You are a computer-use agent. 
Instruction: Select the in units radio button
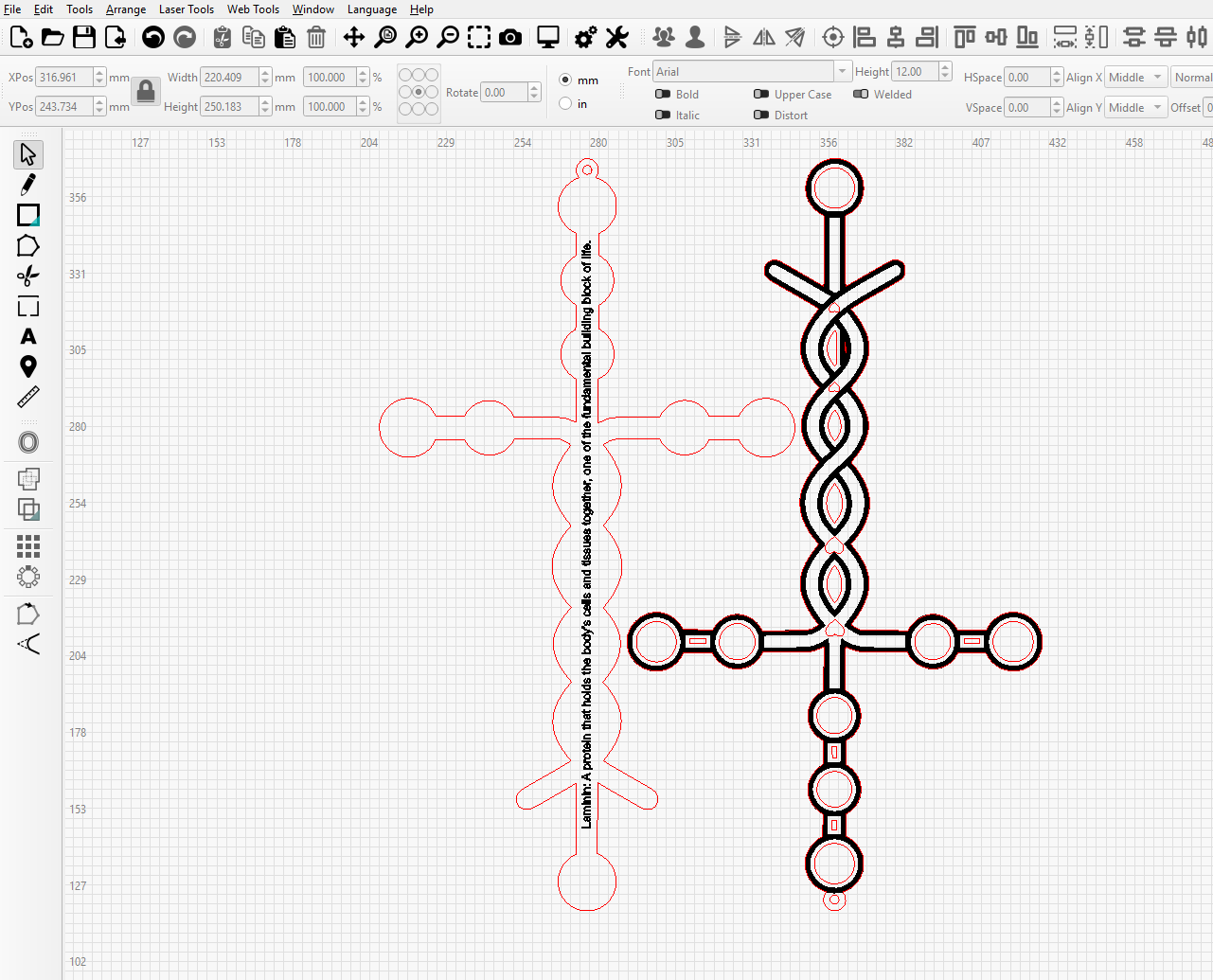565,103
